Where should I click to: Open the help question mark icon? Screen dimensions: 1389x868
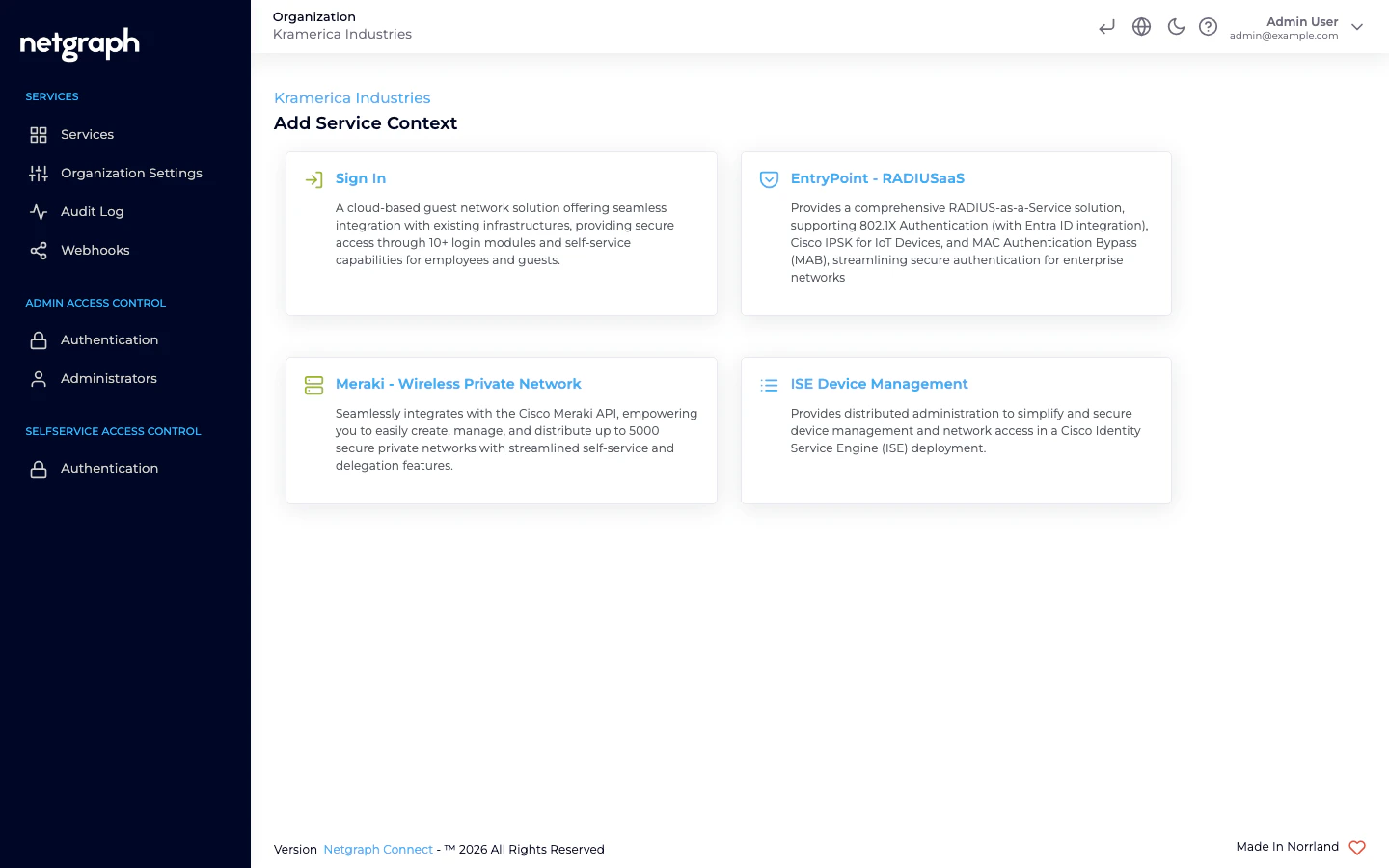pos(1208,26)
